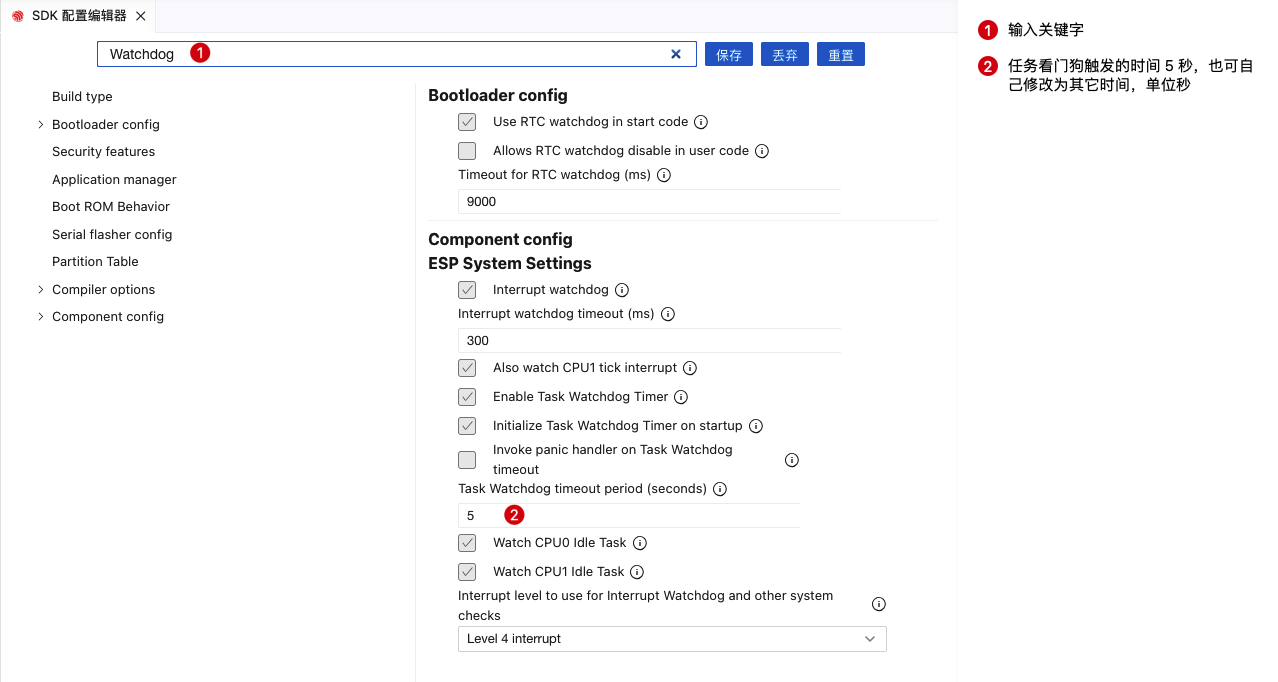Close the SDK 配置编辑器 tab

(140, 16)
